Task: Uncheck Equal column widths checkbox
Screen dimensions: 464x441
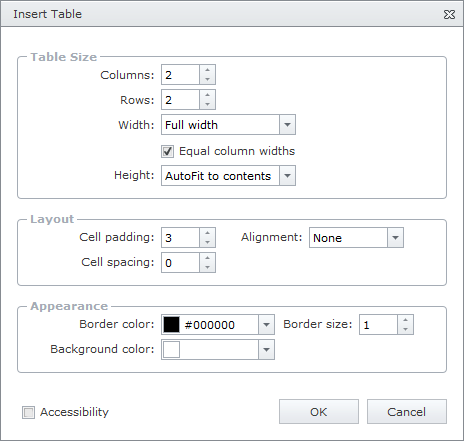Action: (167, 151)
